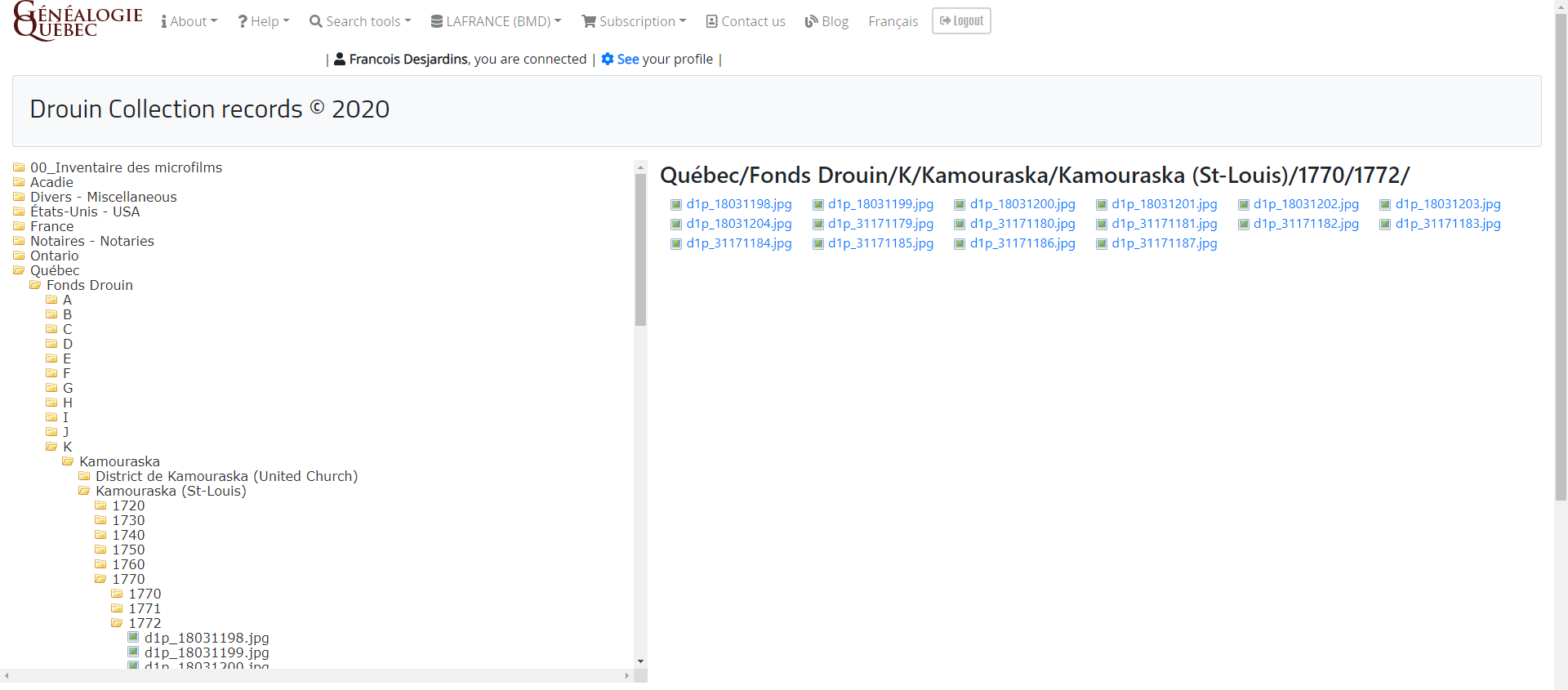
Task: Open the Blog link
Action: [826, 21]
